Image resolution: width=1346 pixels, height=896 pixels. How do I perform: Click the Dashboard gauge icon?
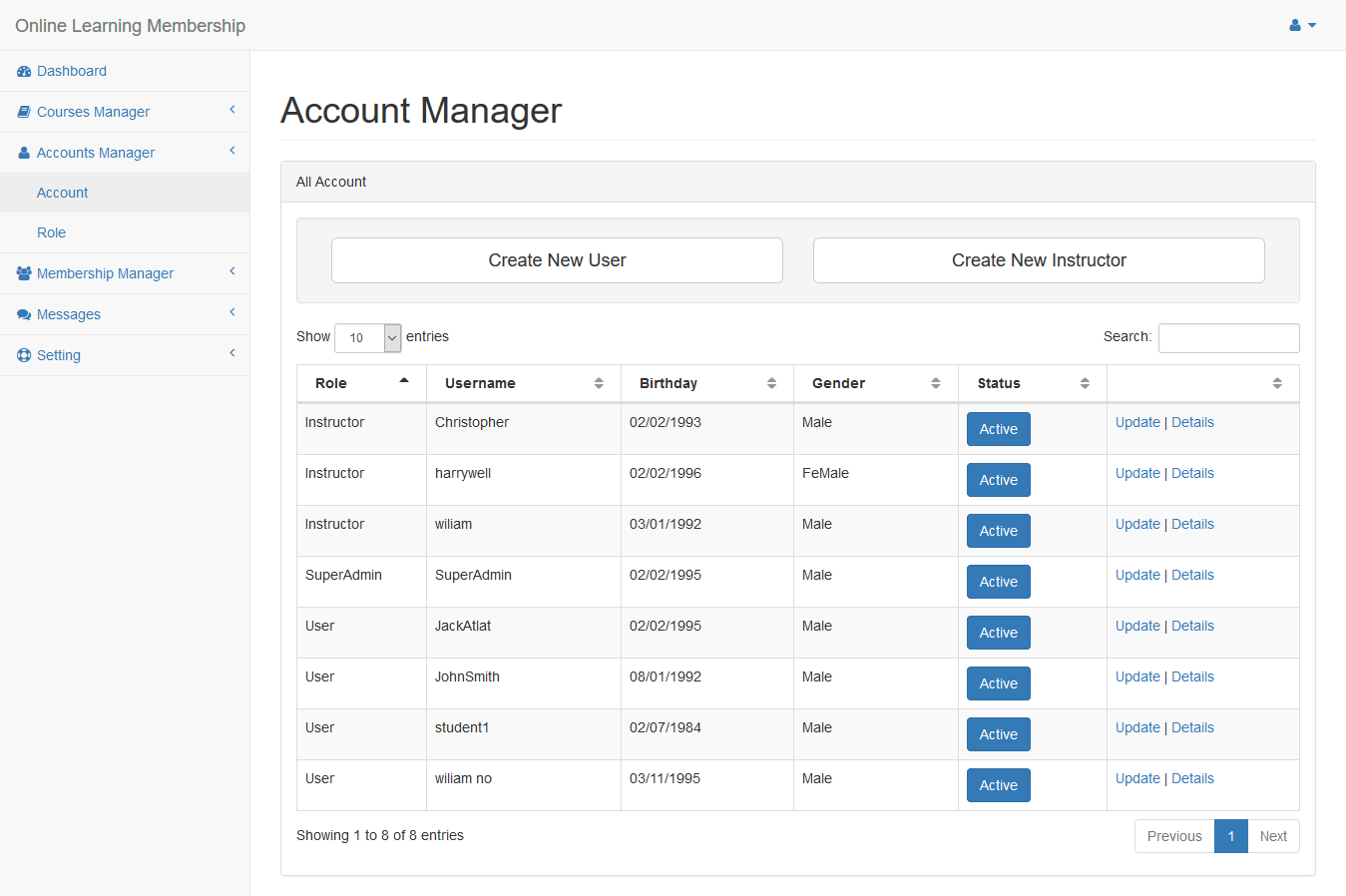24,72
